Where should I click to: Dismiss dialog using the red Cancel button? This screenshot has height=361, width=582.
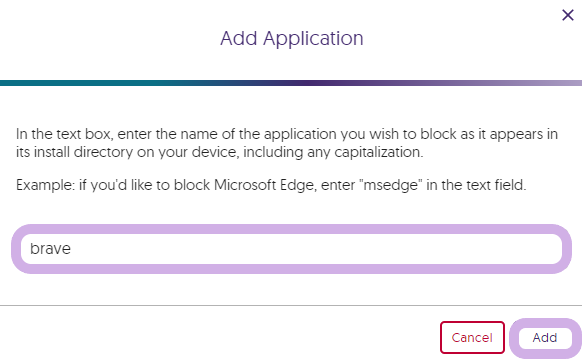click(472, 338)
